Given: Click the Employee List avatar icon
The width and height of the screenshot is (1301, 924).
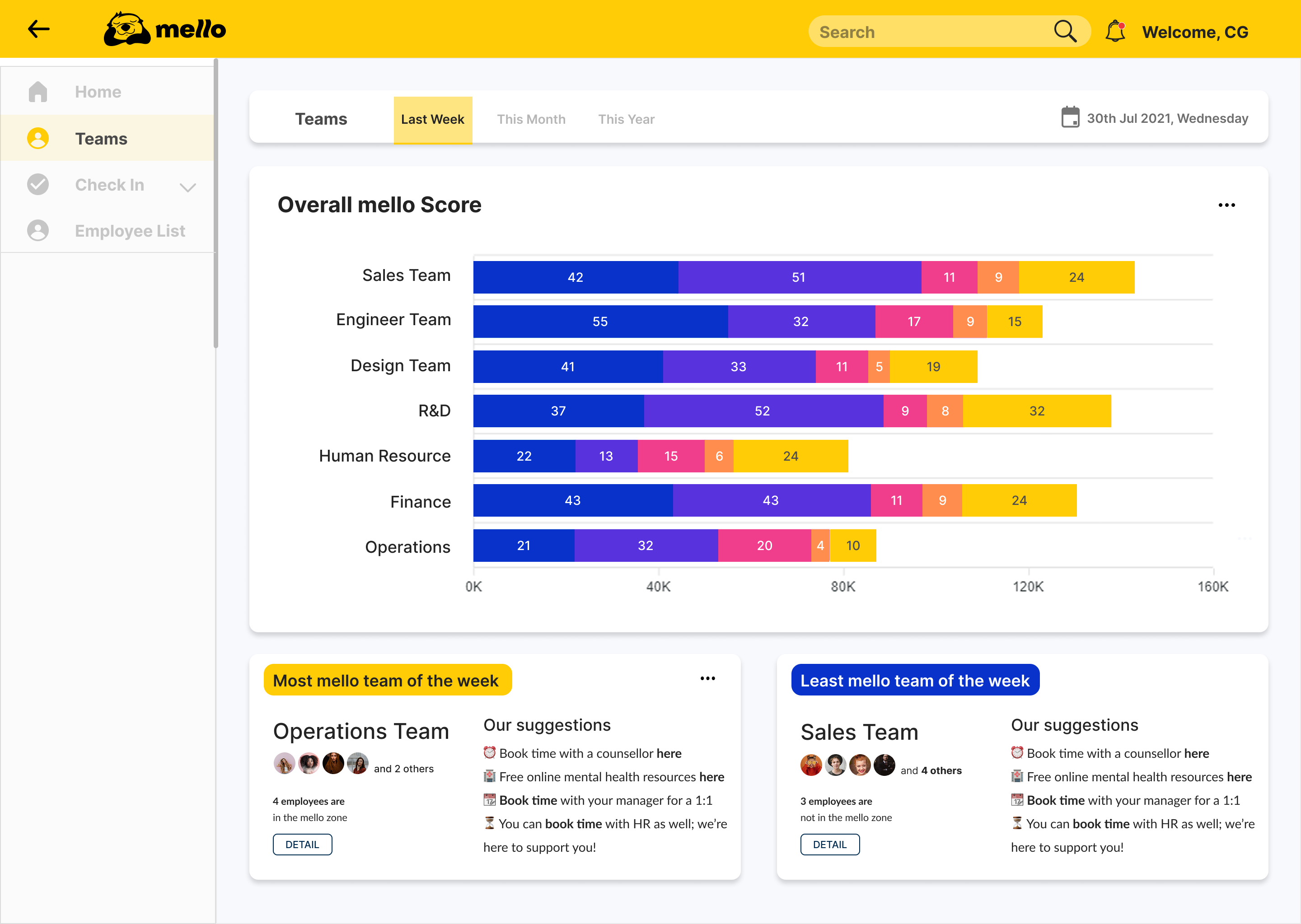Looking at the screenshot, I should coord(38,230).
